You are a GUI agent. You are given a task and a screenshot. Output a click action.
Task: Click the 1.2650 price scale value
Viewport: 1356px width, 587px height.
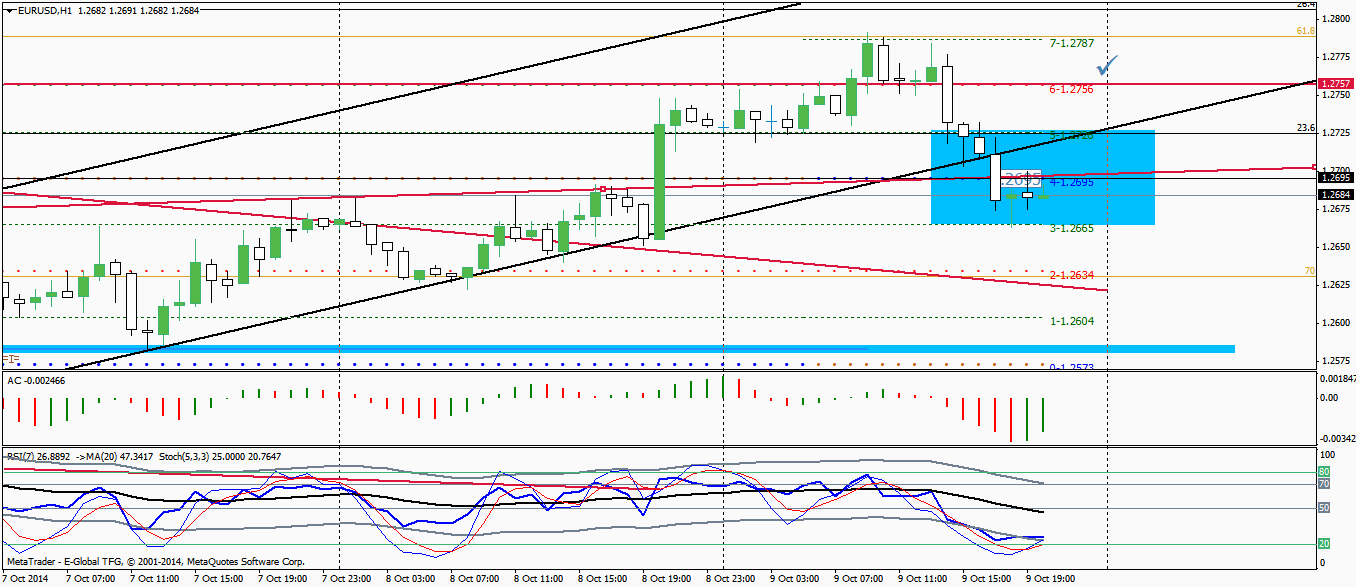tap(1336, 246)
